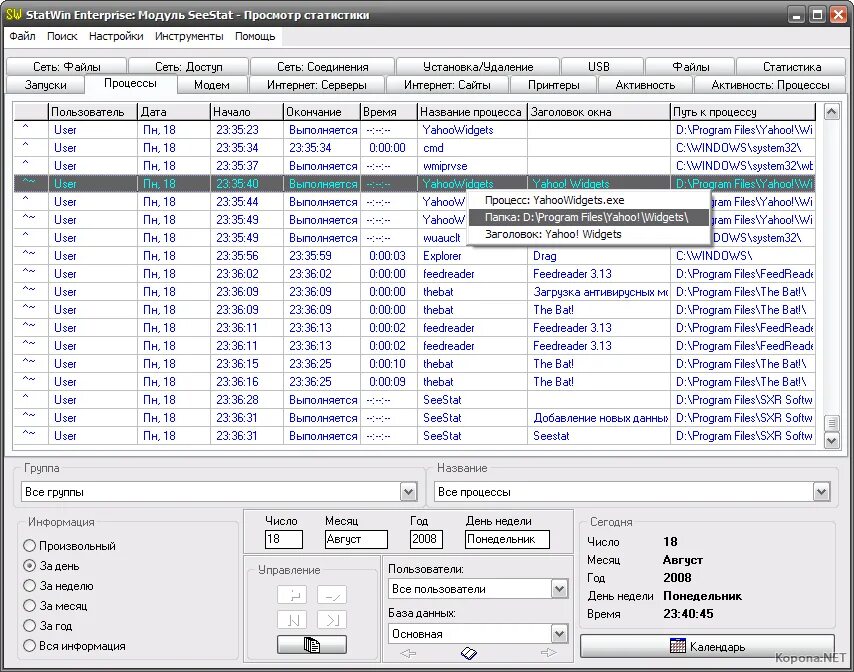Click the end time 23:35:59 cell
Image resolution: width=854 pixels, height=672 pixels.
point(322,255)
